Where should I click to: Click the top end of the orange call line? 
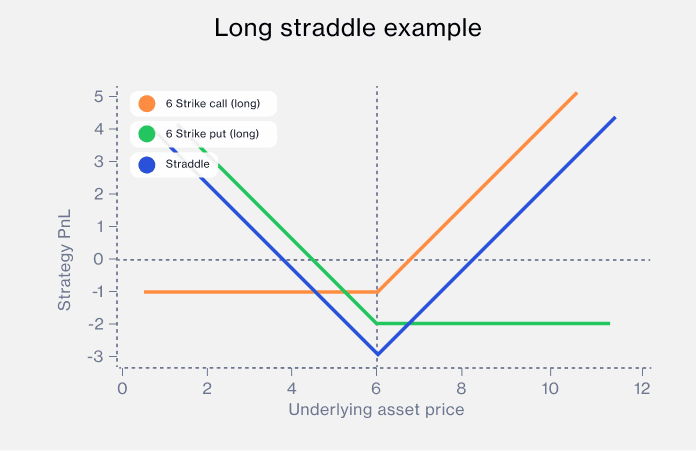576,93
